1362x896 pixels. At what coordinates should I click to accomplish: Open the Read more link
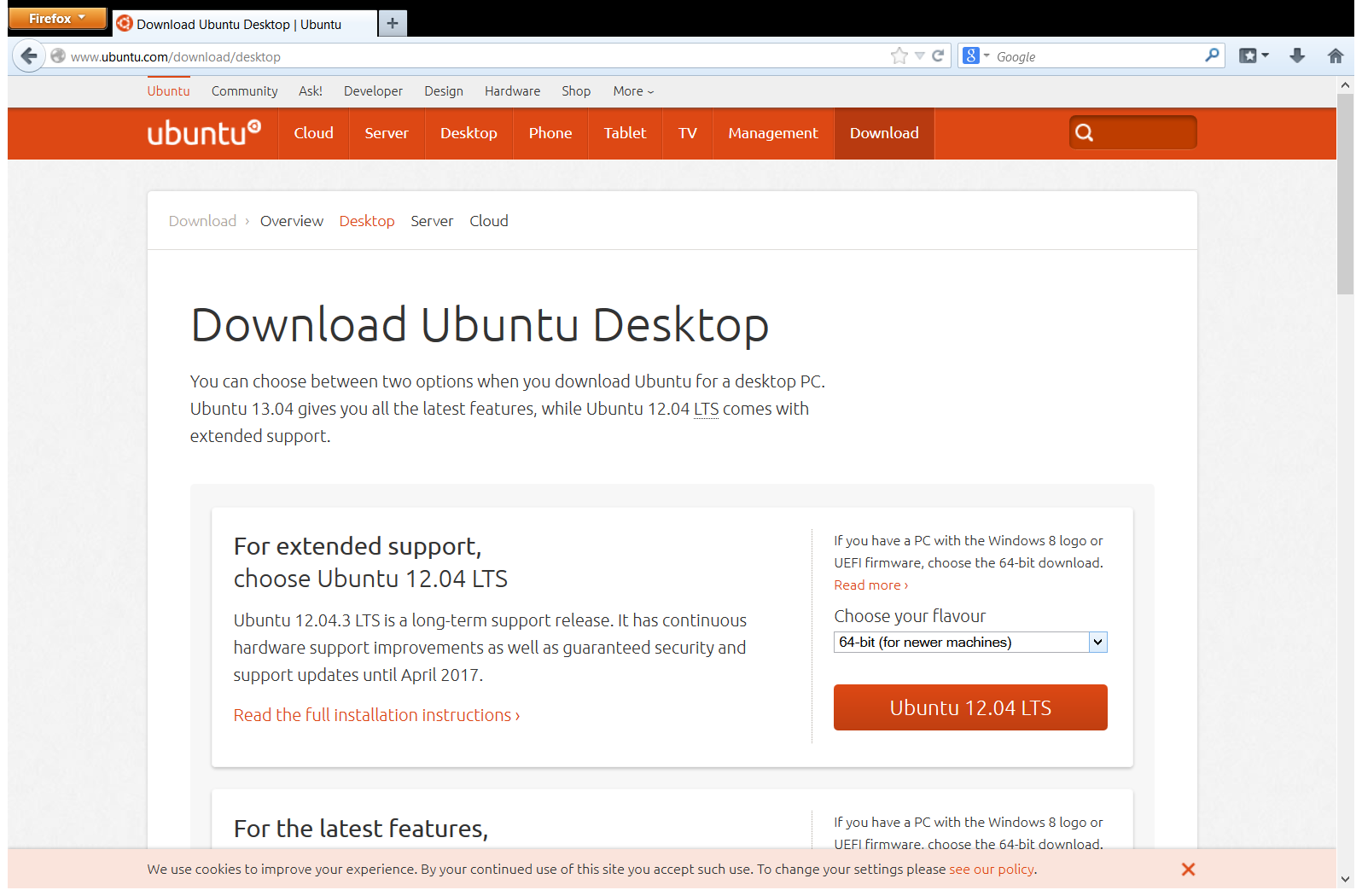click(x=871, y=585)
